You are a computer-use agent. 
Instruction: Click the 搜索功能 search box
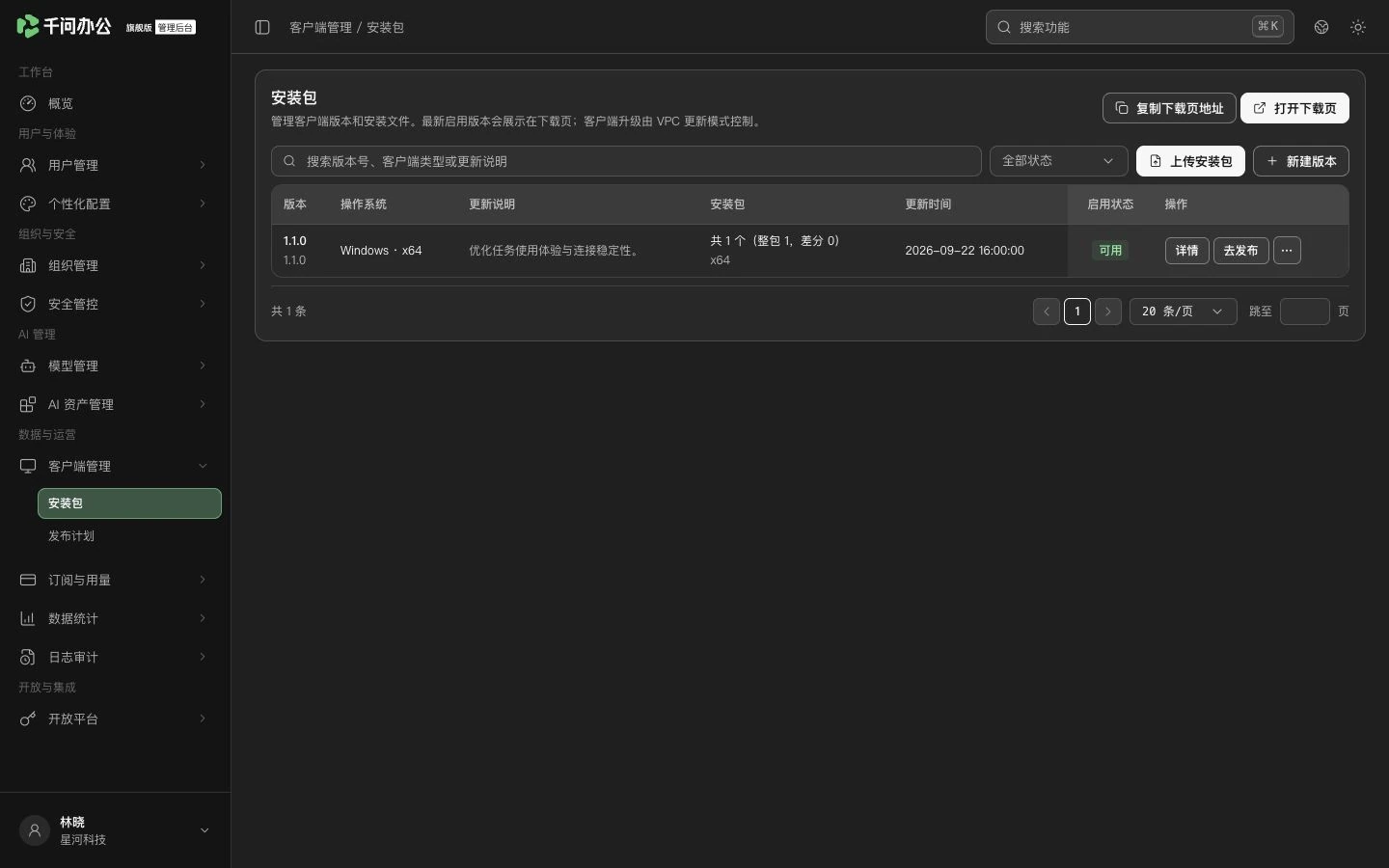1139,27
